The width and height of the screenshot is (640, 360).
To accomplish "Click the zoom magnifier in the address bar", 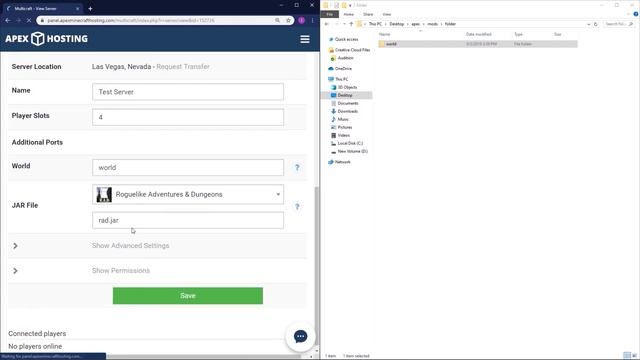I will [x=278, y=20].
